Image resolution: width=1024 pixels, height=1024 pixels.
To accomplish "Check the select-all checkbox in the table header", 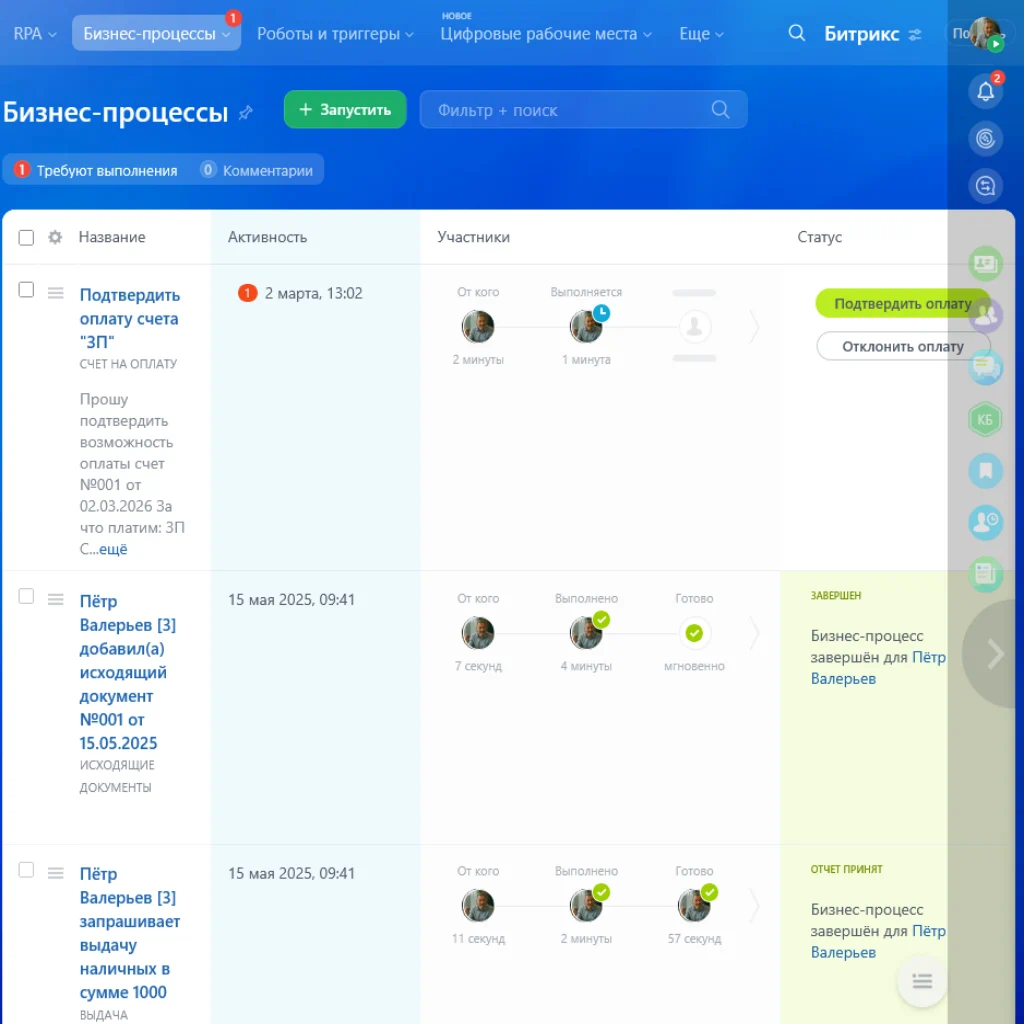I will [26, 237].
